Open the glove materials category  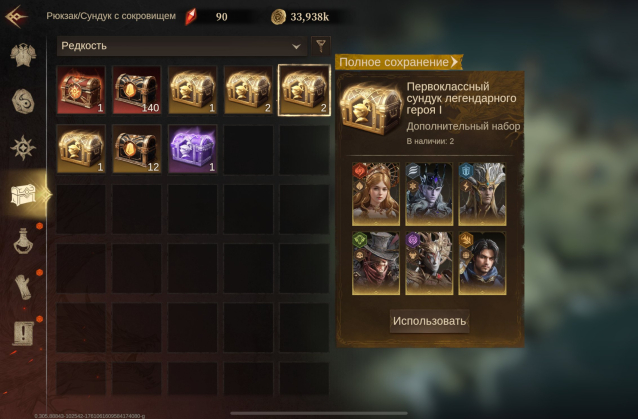(23, 287)
